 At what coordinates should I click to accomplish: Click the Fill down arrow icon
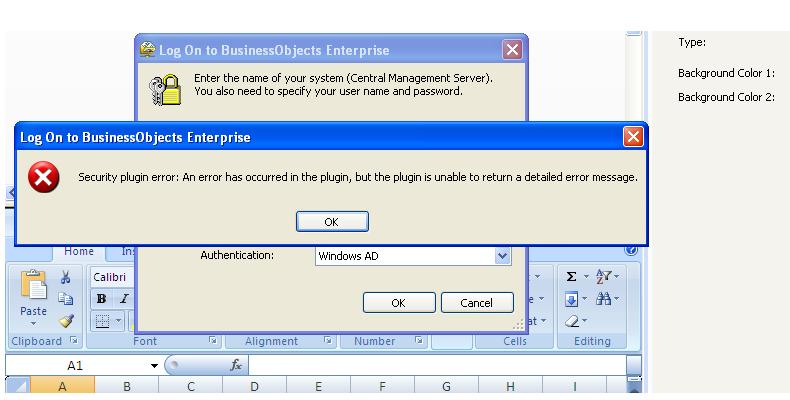tap(571, 300)
